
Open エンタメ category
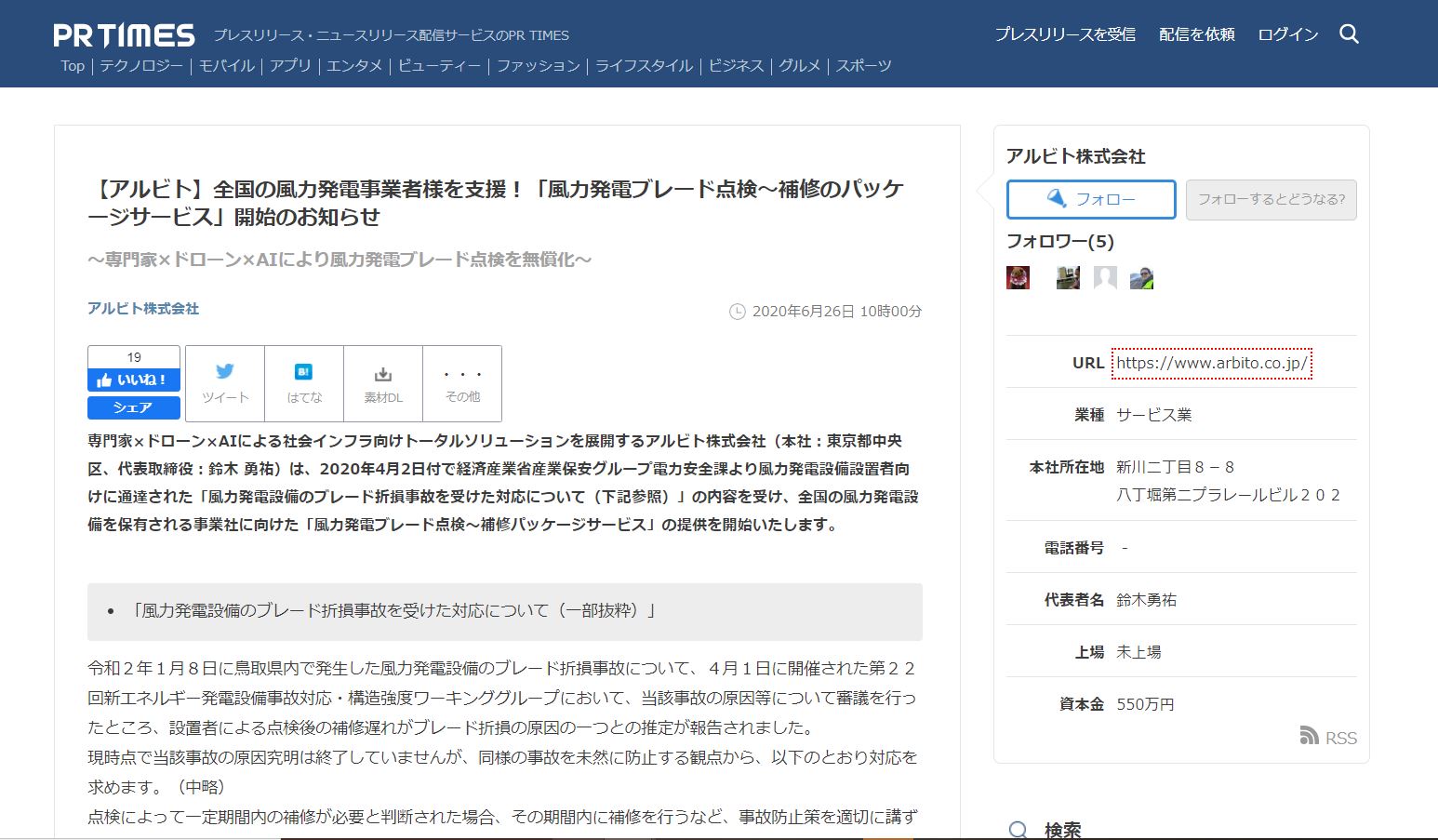(354, 66)
